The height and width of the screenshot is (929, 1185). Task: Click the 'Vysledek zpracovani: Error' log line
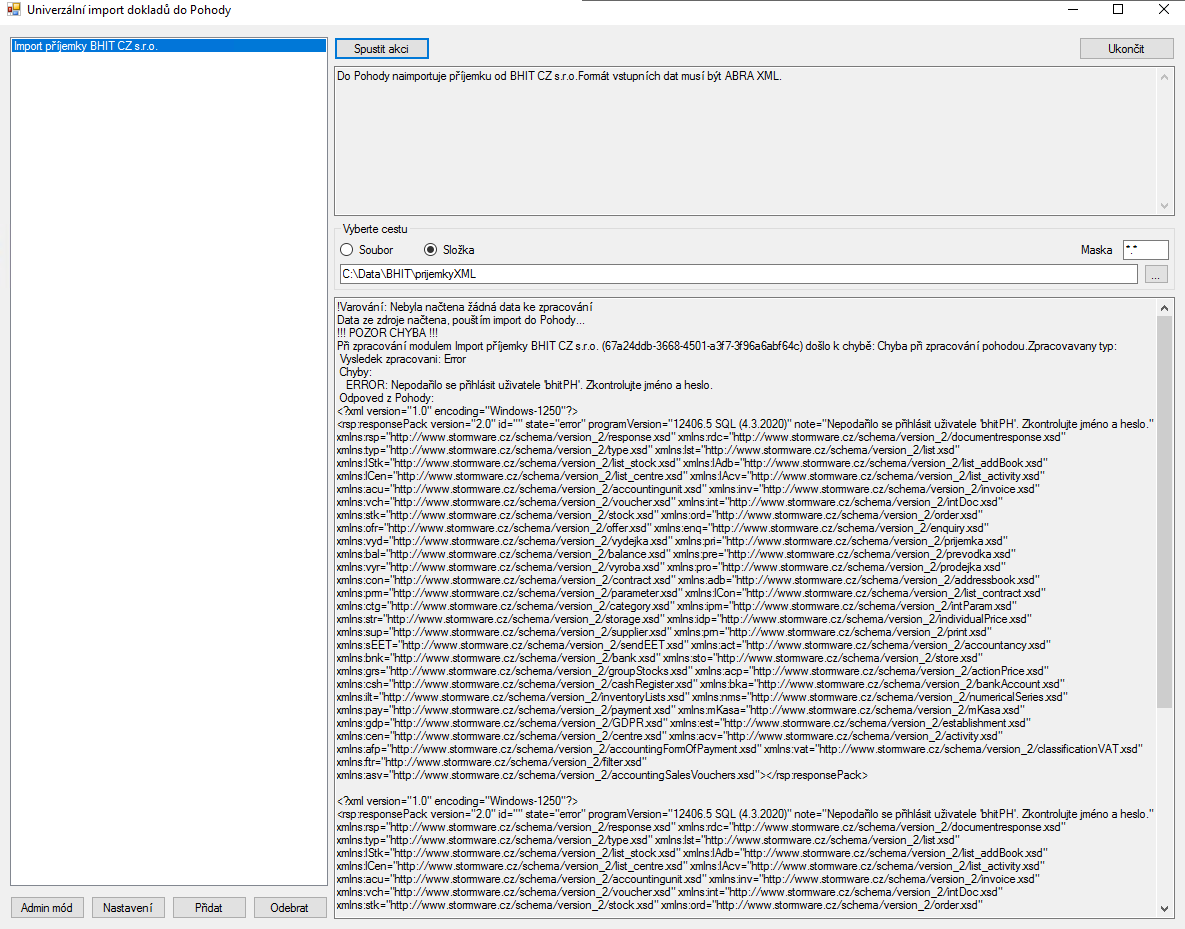coord(403,360)
